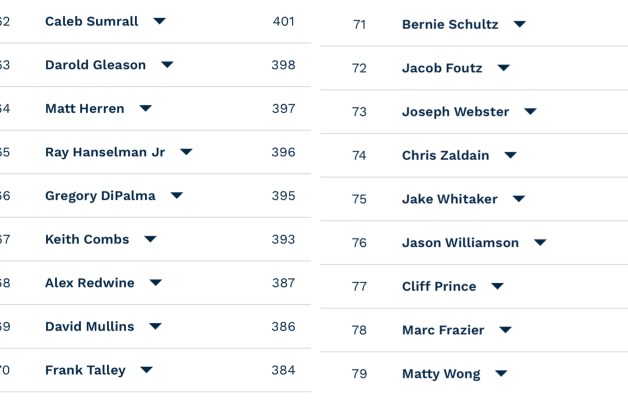Expand Keith Combs' dropdown arrow
The height and width of the screenshot is (400, 628).
click(150, 240)
